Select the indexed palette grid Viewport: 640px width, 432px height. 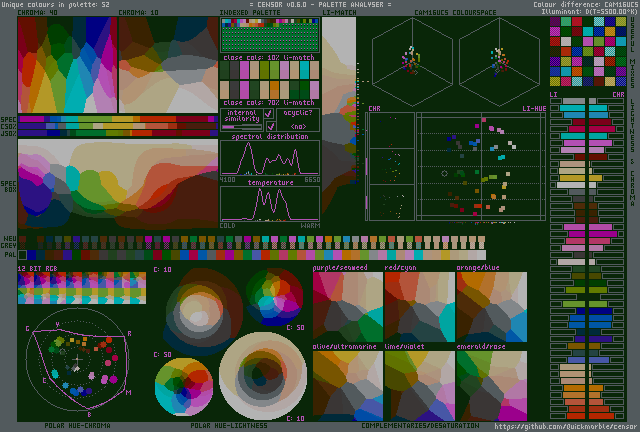coord(269,37)
